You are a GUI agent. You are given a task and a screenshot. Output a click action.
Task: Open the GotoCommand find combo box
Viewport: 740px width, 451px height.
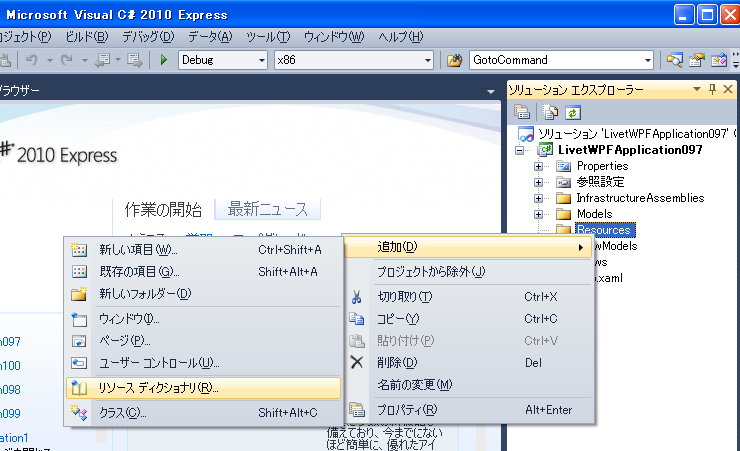click(x=648, y=60)
